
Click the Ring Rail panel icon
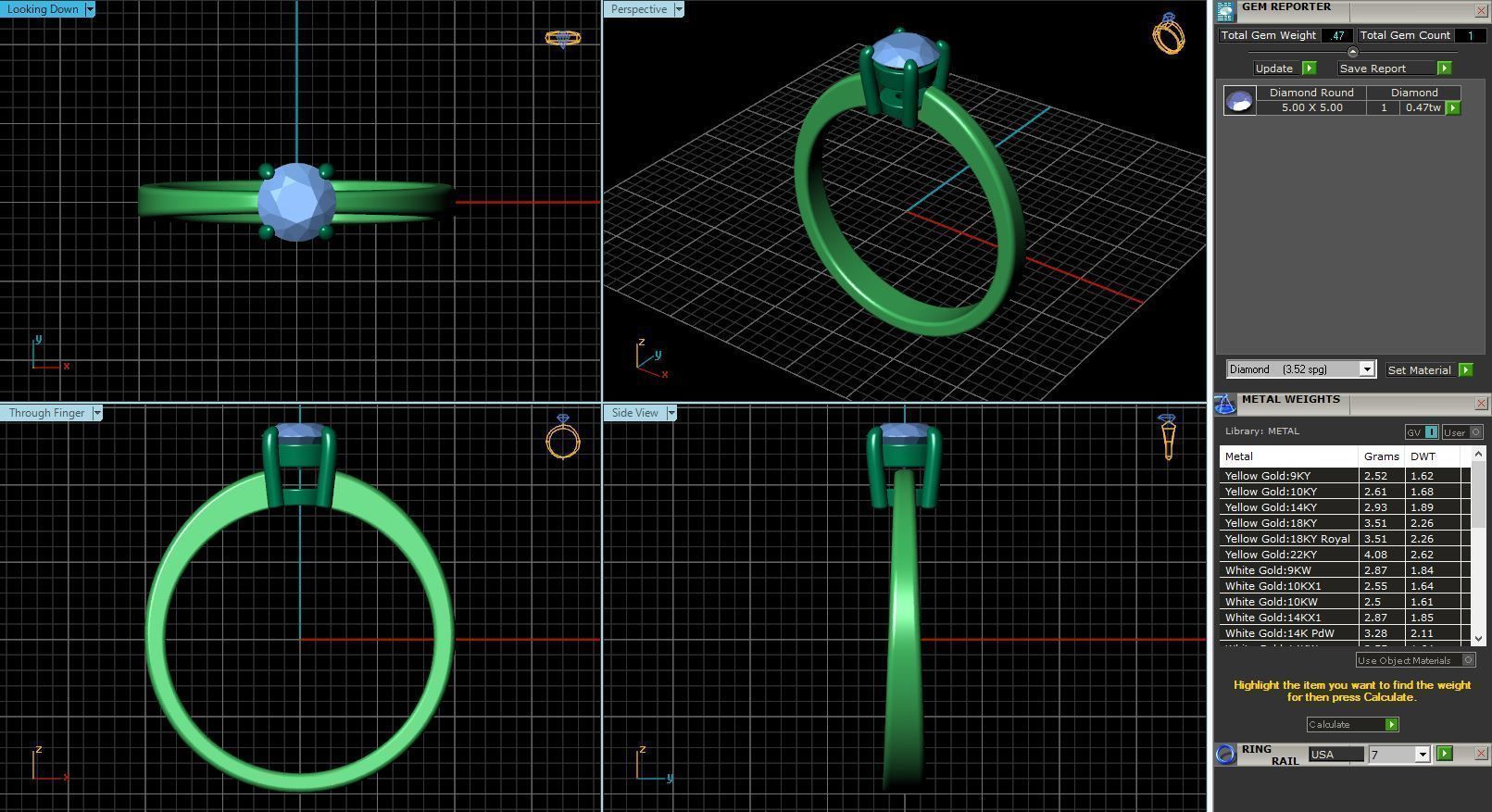coord(1225,754)
